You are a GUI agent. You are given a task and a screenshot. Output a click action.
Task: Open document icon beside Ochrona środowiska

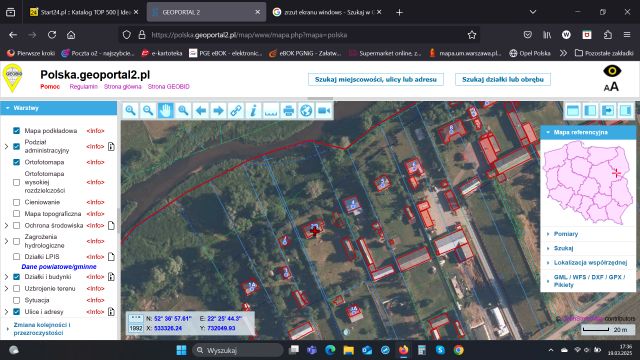point(111,225)
